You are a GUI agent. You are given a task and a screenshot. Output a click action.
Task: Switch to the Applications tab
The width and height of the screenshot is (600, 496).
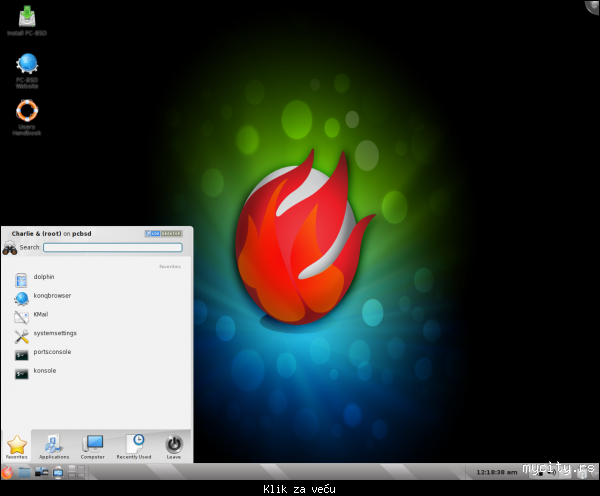pos(54,447)
